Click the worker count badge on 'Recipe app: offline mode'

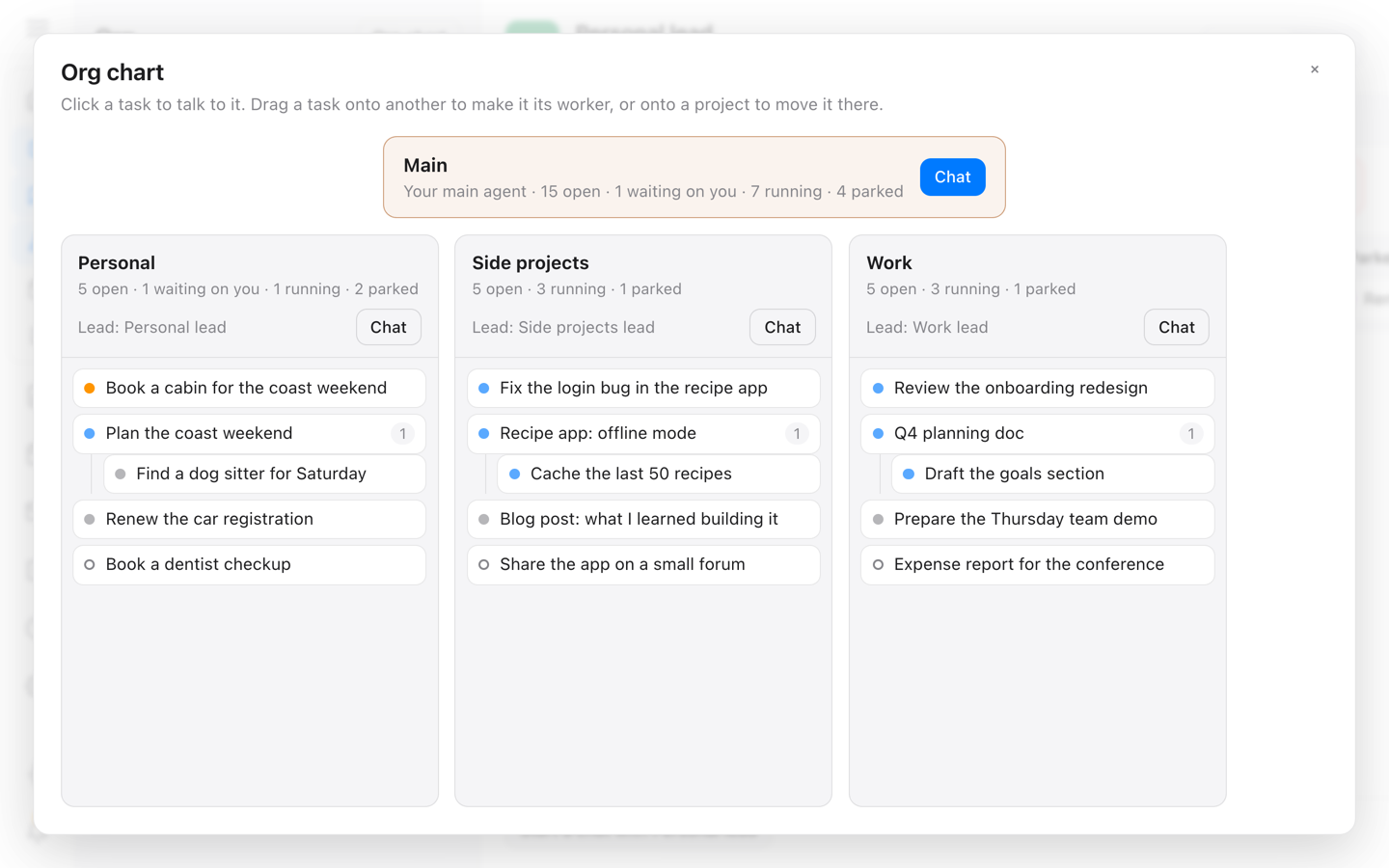point(797,434)
